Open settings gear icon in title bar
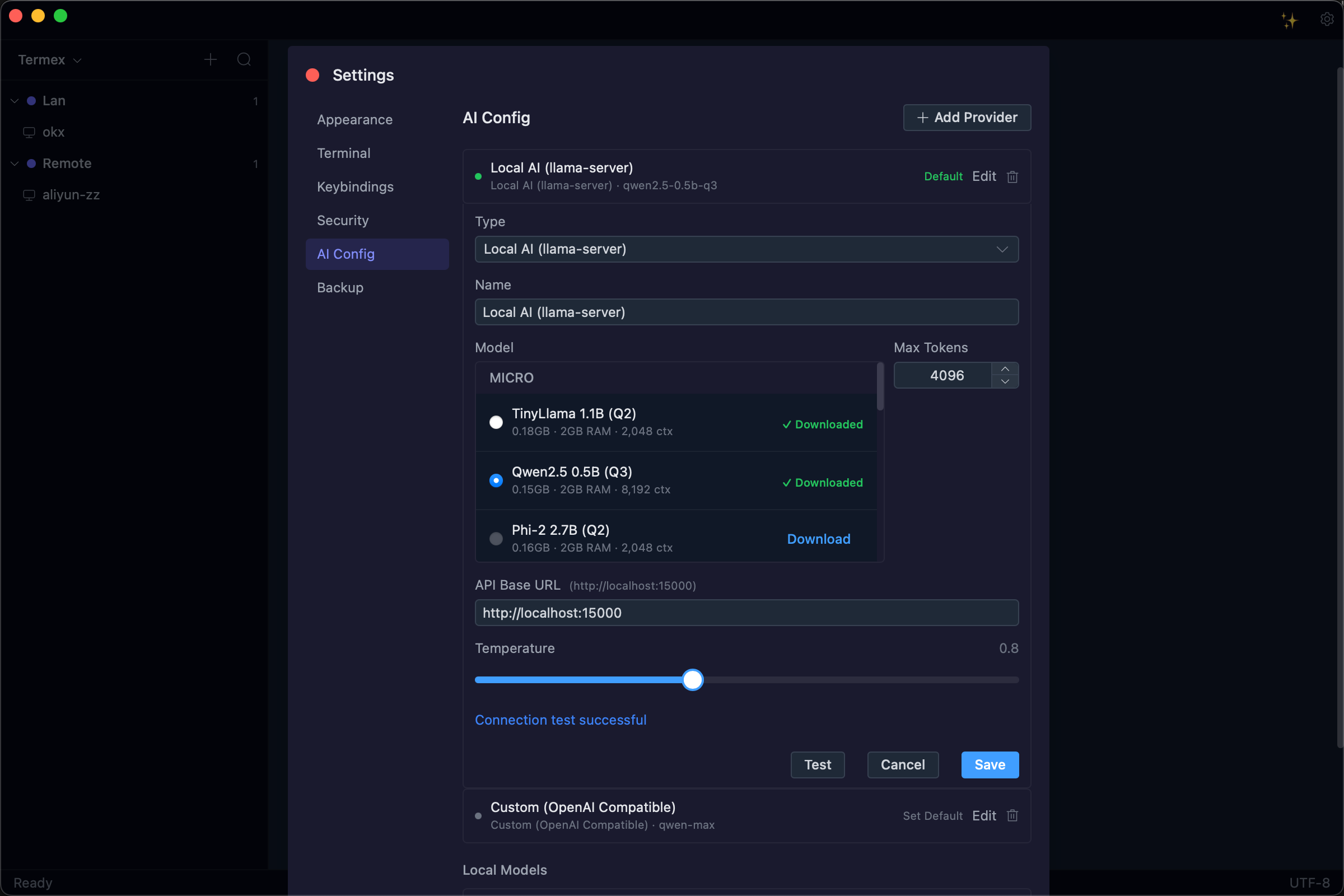The image size is (1344, 896). point(1327,20)
